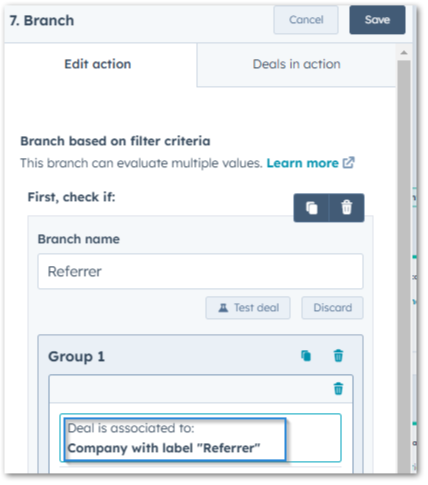The image size is (428, 485).
Task: Click the 7. Branch panel title
Action: tap(42, 20)
